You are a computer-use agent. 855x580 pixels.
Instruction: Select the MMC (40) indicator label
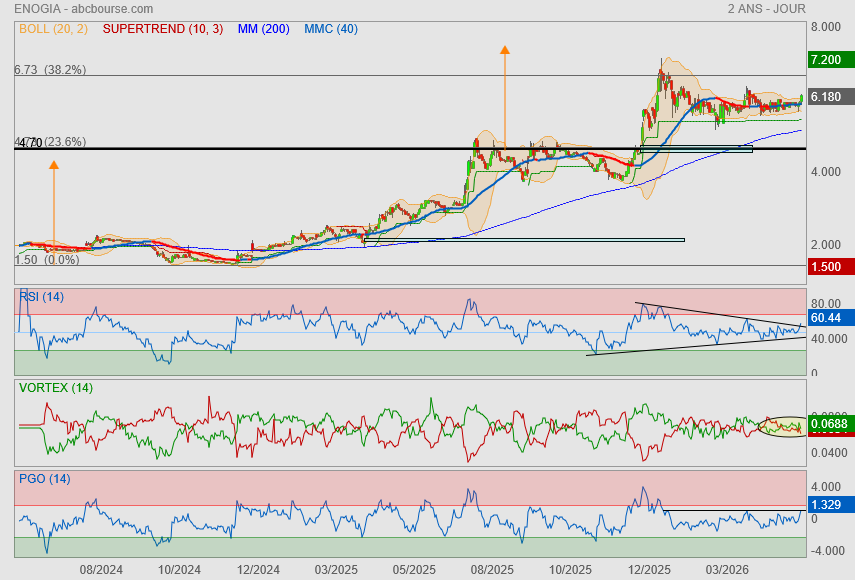pyautogui.click(x=331, y=29)
